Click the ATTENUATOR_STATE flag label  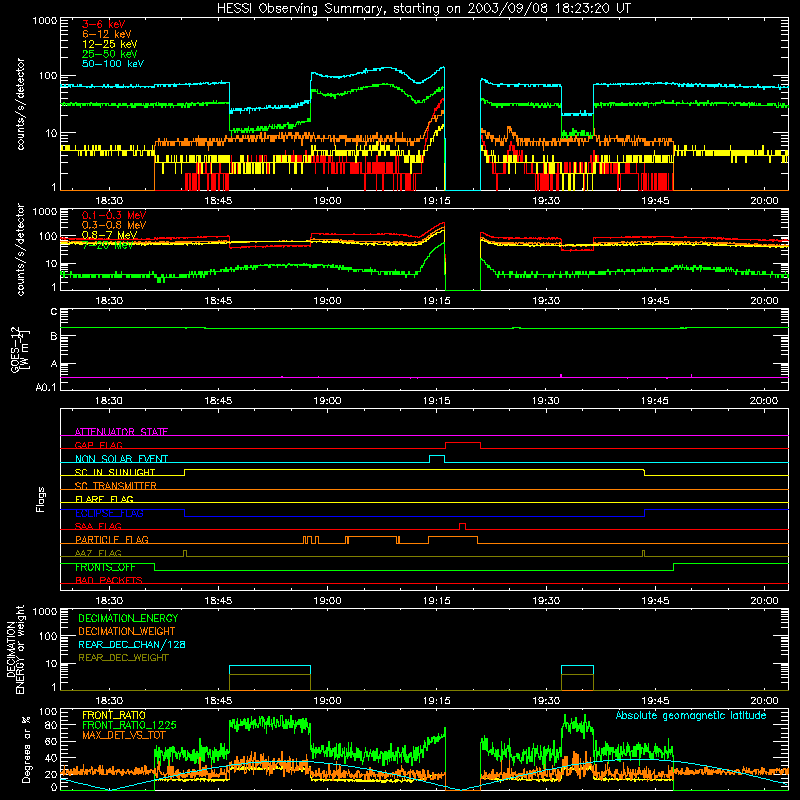[x=121, y=432]
